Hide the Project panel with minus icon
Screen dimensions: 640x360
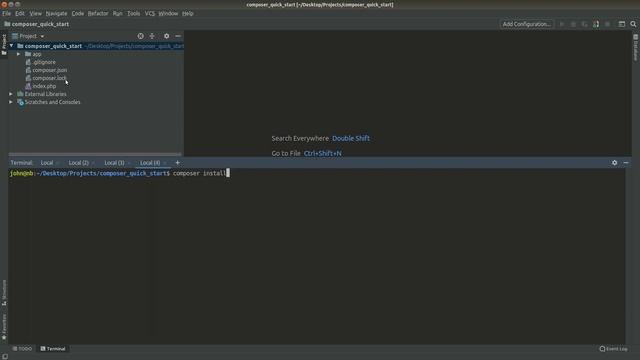(x=178, y=36)
